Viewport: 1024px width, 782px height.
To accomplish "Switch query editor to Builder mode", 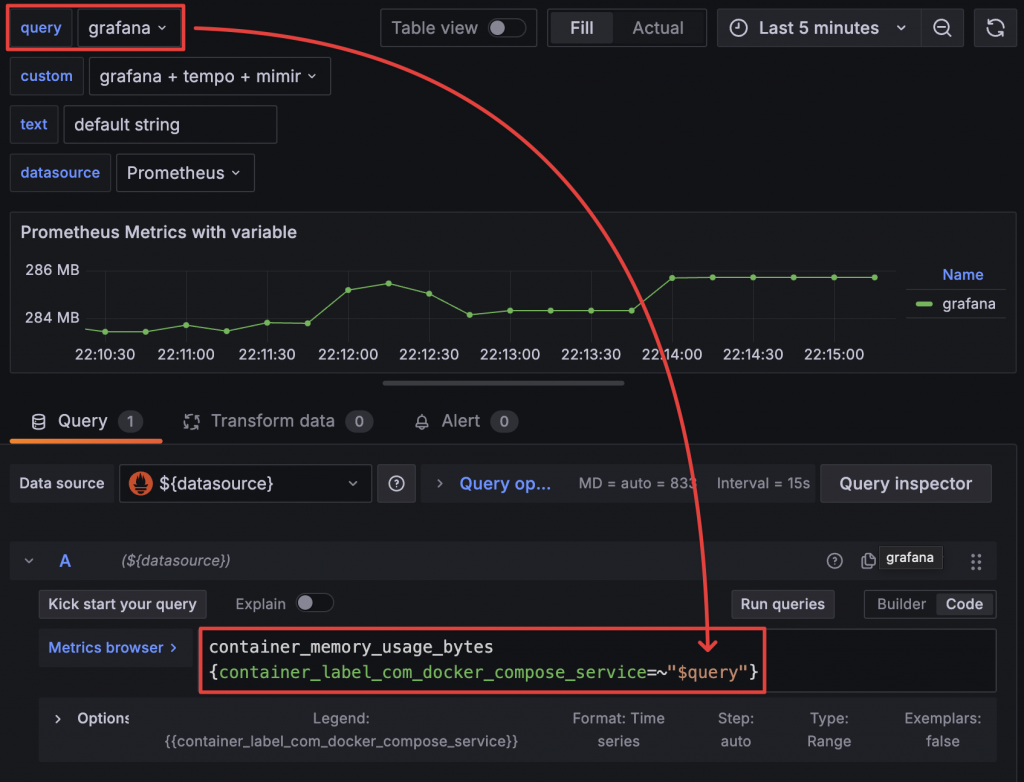I will point(901,604).
